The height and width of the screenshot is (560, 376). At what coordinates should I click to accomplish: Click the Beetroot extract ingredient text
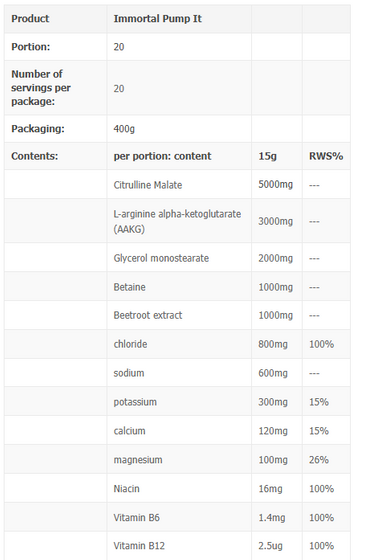(148, 315)
